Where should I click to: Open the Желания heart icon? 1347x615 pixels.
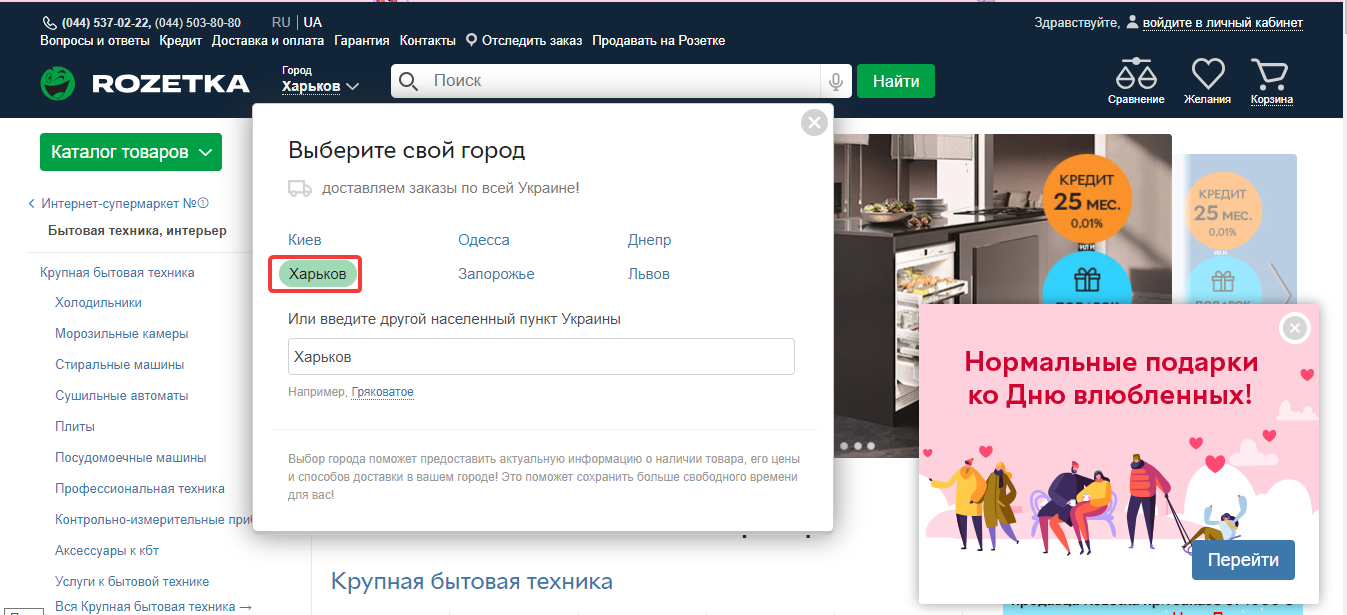point(1208,74)
